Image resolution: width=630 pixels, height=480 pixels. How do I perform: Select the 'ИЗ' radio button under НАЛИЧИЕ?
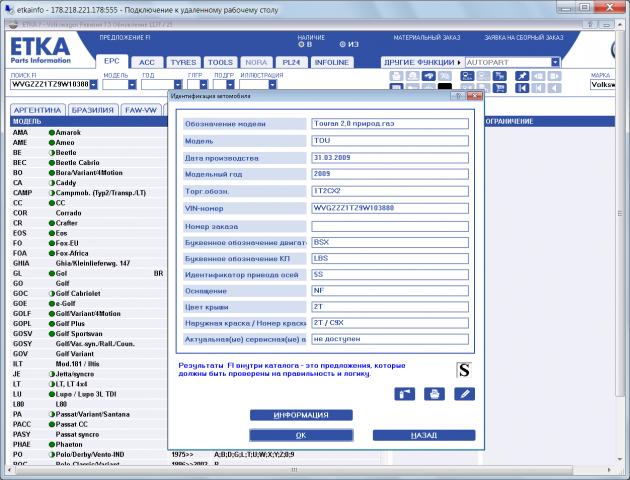click(342, 45)
